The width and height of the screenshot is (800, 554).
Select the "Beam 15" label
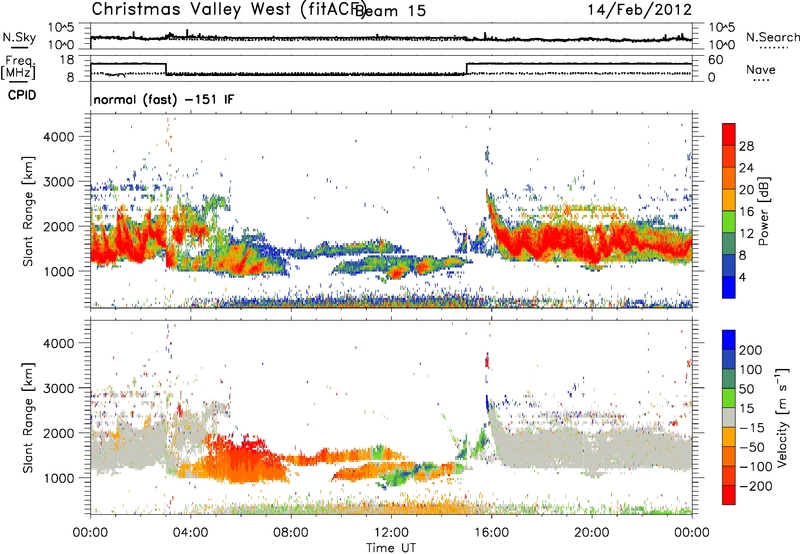(x=390, y=11)
